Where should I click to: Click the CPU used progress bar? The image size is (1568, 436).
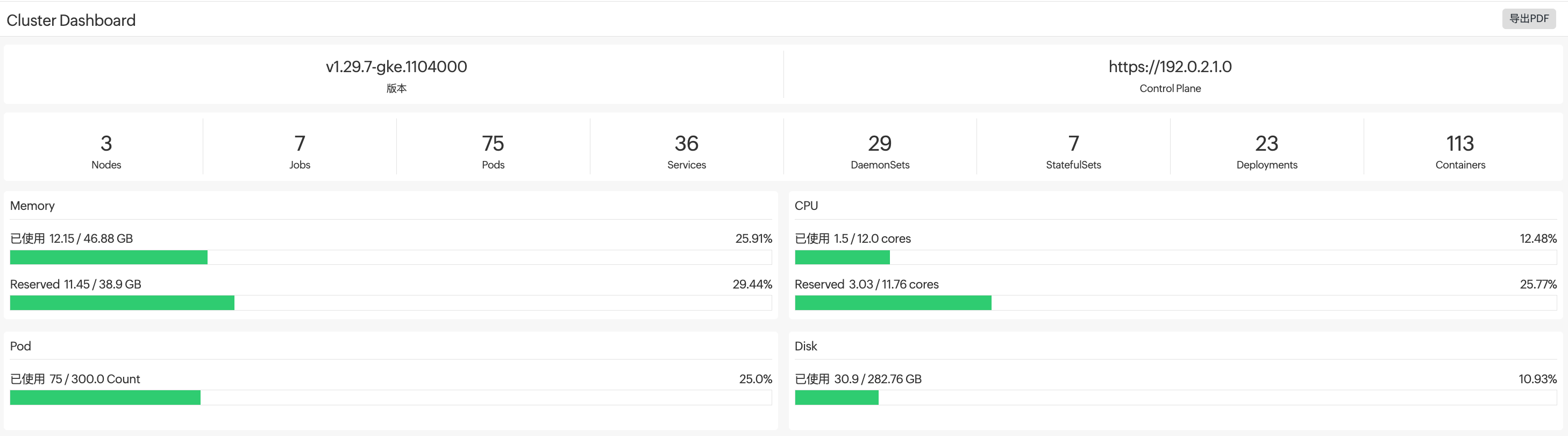click(1175, 258)
